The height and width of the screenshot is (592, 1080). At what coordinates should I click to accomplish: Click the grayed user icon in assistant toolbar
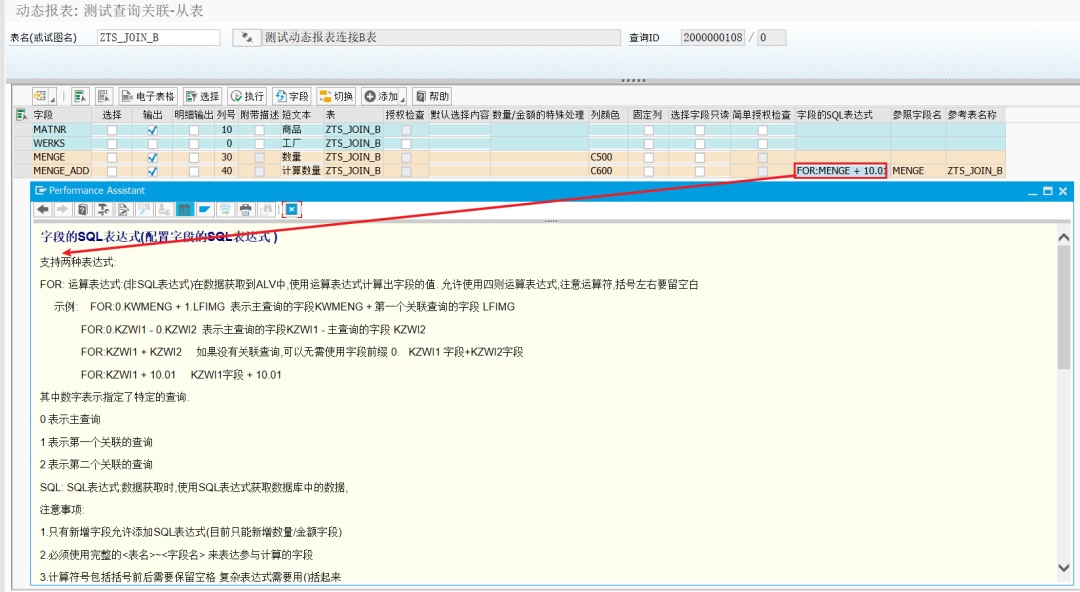(x=164, y=210)
